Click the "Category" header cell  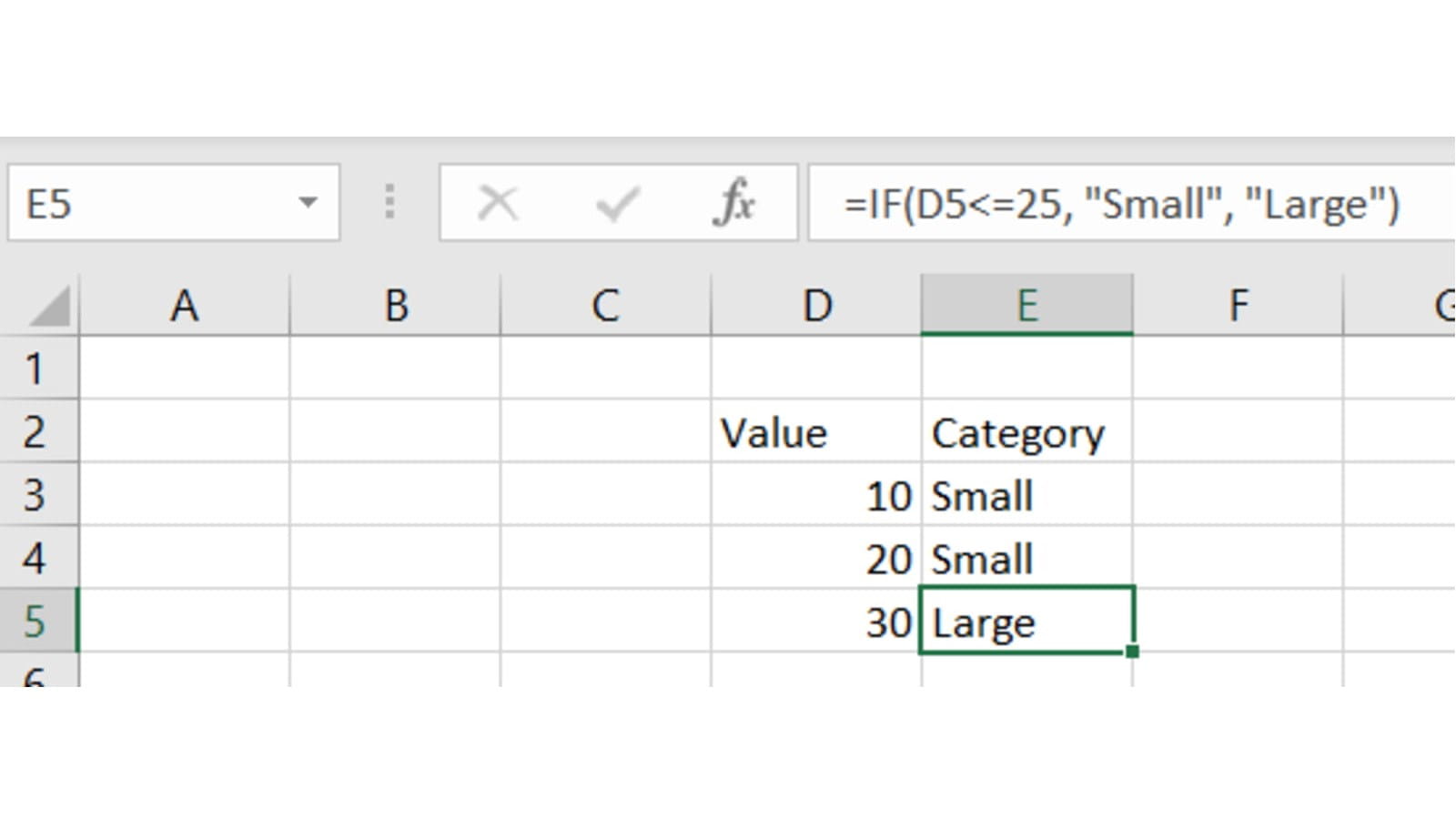click(1026, 433)
